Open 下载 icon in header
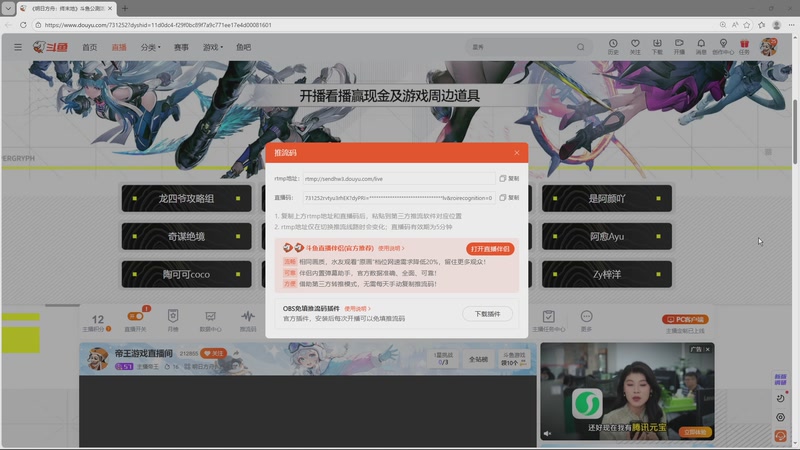 coord(657,46)
